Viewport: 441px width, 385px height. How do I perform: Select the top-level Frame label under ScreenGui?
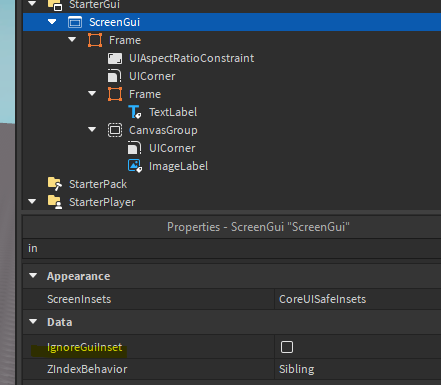point(125,40)
